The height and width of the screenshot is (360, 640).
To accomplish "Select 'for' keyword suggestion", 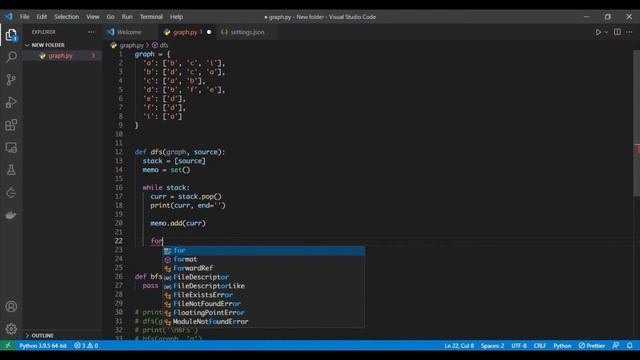I will coord(264,251).
